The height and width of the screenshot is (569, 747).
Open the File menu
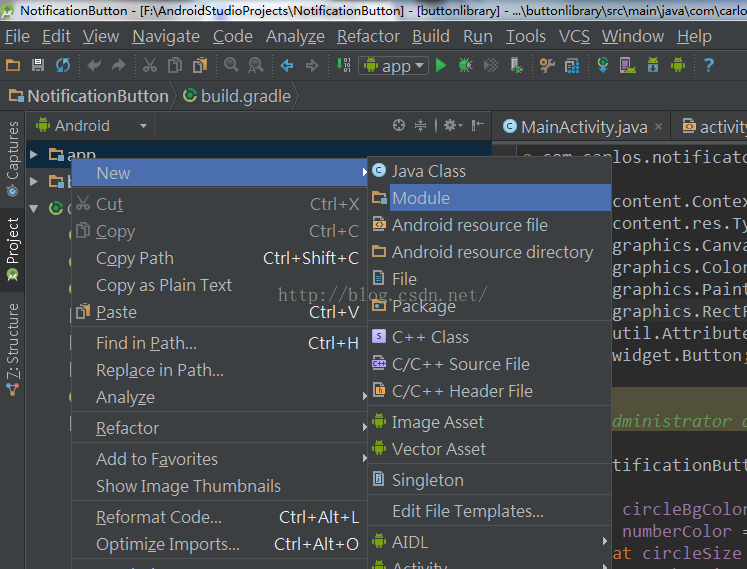17,36
